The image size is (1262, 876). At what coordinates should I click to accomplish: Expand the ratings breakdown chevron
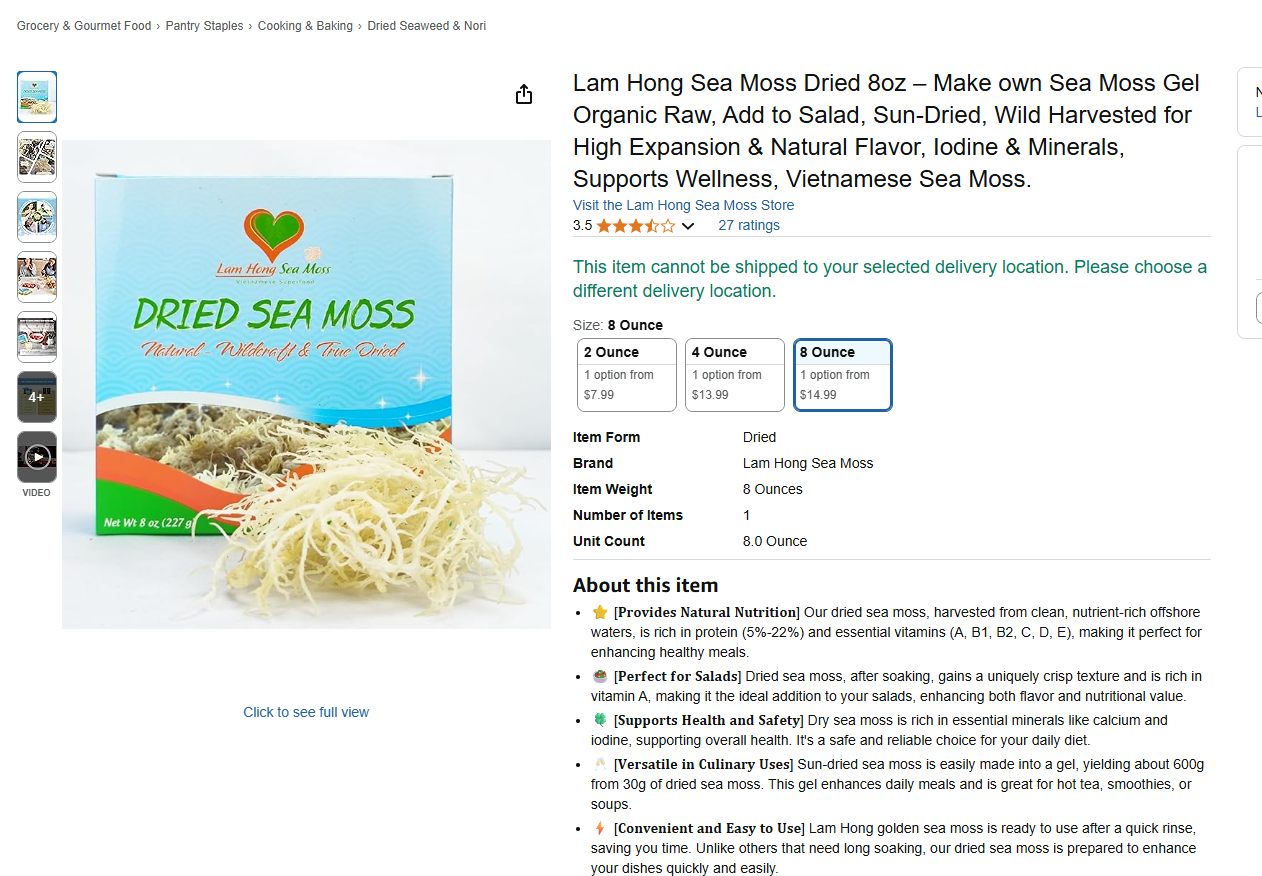(x=688, y=227)
